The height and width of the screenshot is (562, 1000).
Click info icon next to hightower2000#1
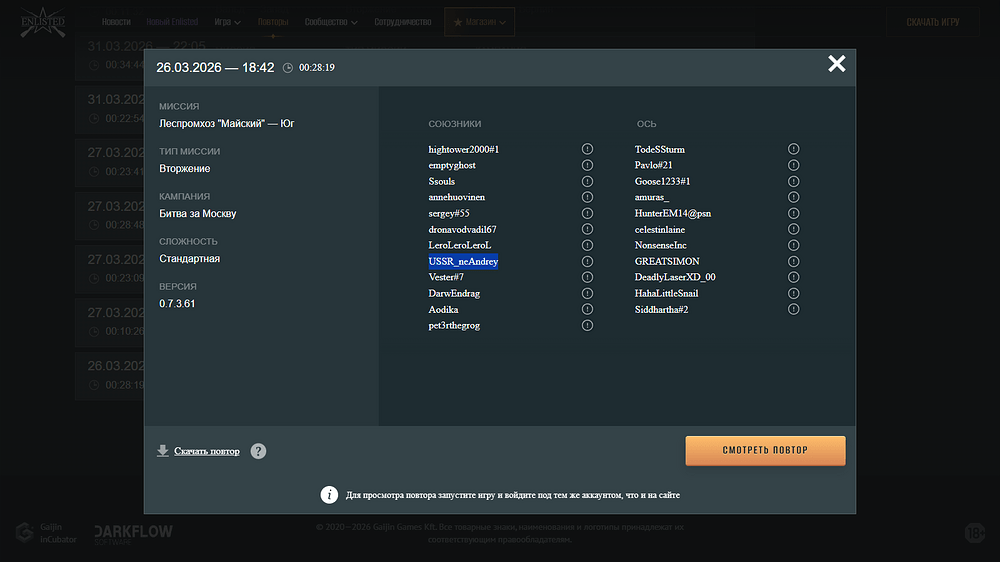[x=587, y=149]
